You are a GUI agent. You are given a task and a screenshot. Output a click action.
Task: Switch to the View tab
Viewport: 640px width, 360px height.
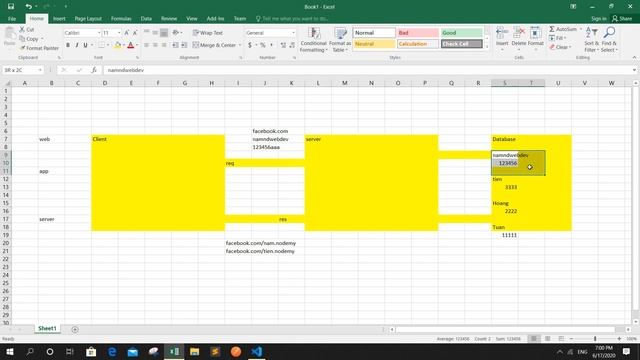(x=192, y=19)
